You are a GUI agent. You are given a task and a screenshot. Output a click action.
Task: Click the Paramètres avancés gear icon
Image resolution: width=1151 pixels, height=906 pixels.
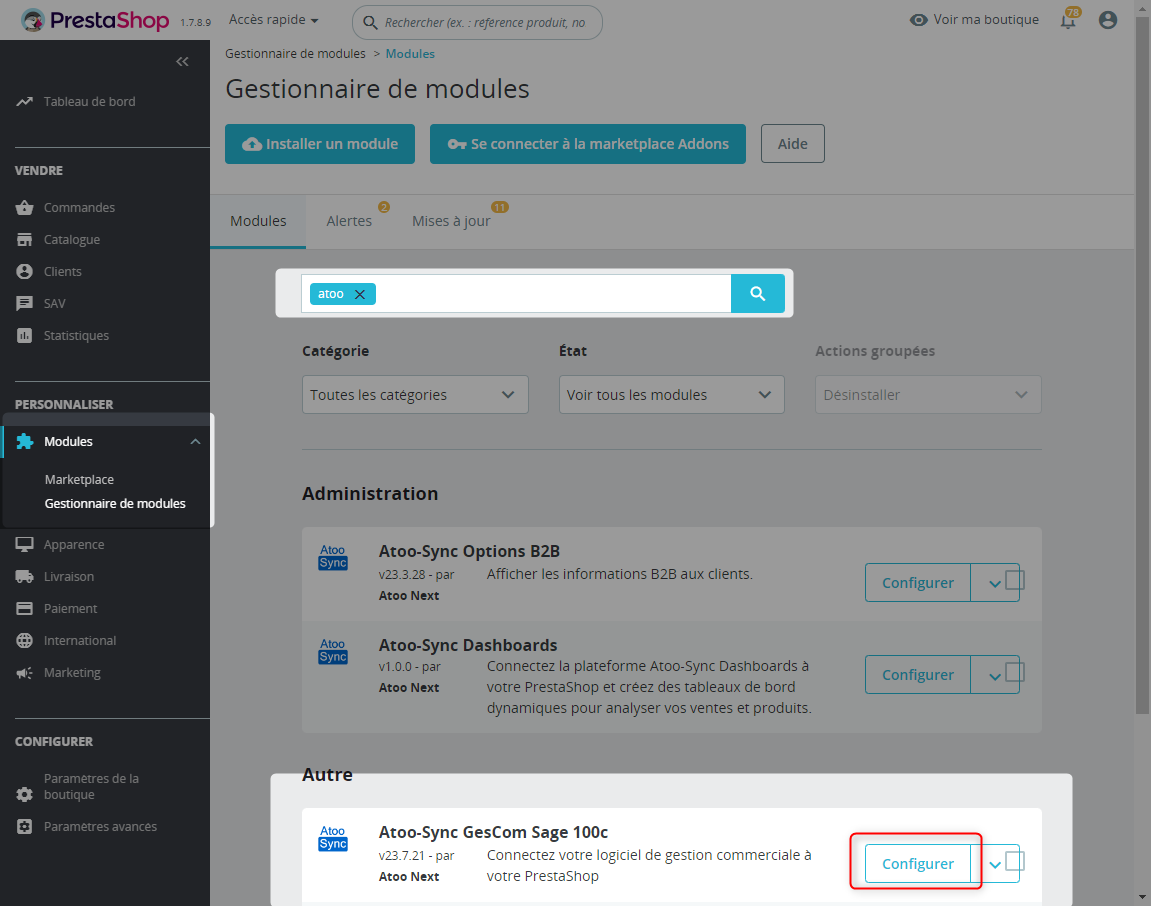pyautogui.click(x=24, y=827)
